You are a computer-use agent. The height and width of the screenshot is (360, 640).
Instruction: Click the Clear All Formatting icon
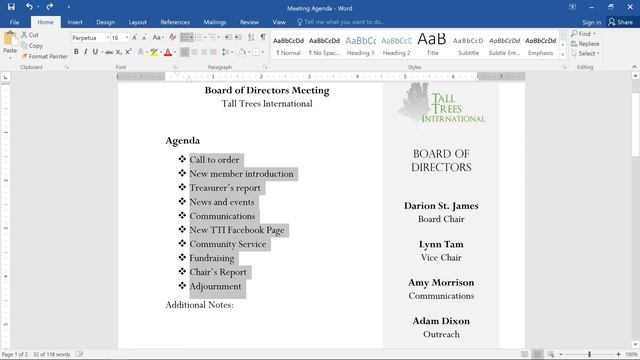coord(173,38)
